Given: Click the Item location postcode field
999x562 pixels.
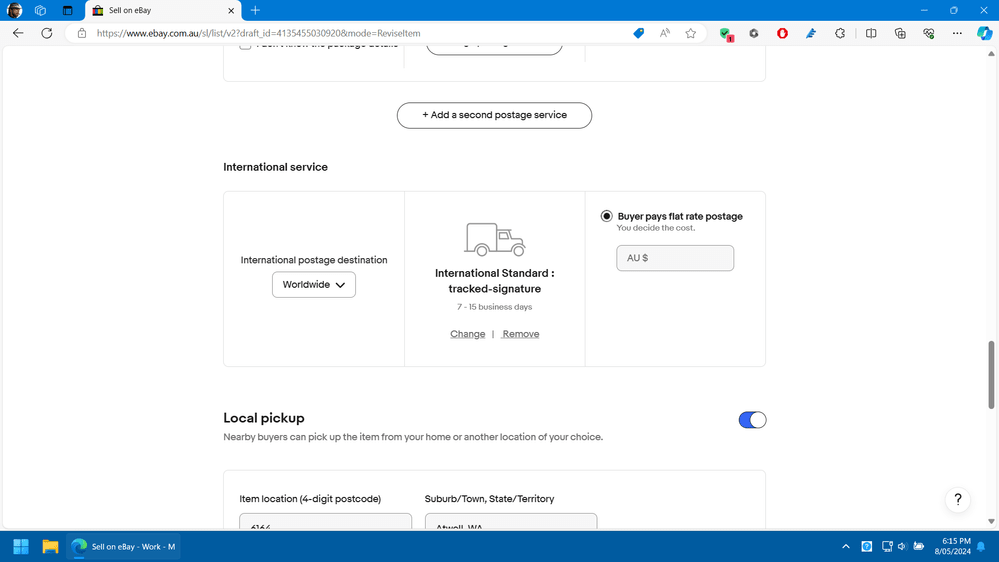Looking at the screenshot, I should point(326,522).
